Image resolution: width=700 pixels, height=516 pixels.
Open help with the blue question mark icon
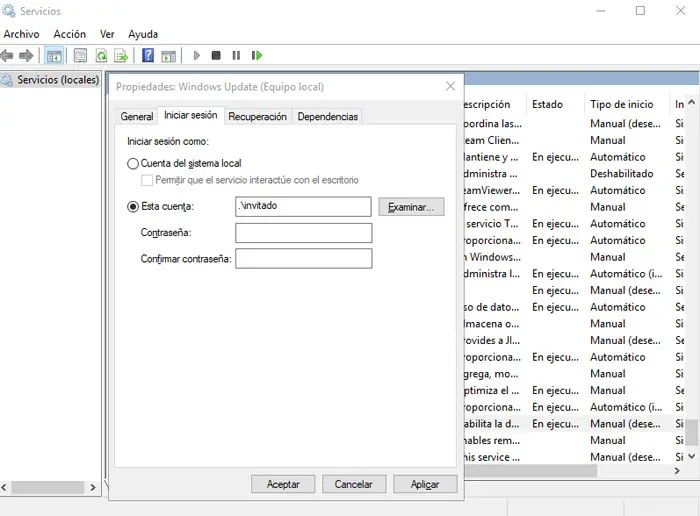[148, 56]
